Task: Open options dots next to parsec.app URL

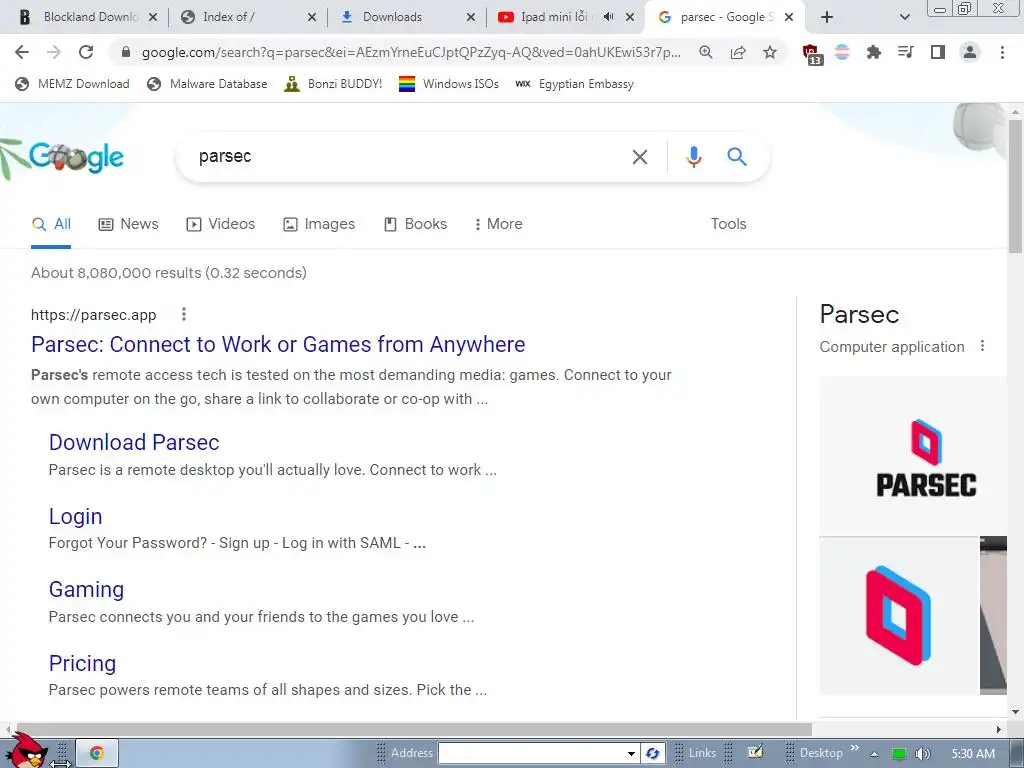Action: click(184, 315)
